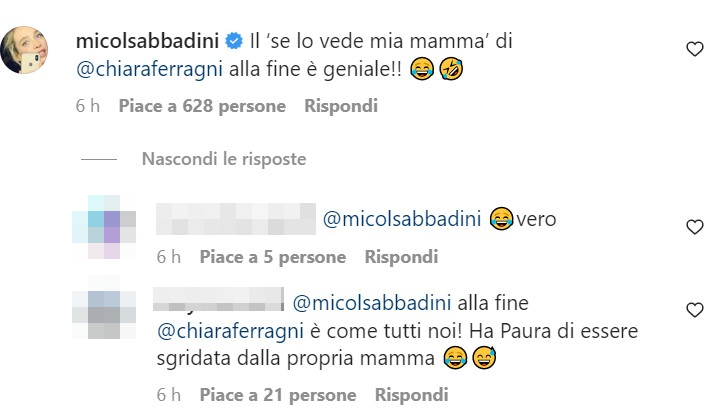Like micolsabbadini's comment with the heart
Image resolution: width=721 pixels, height=412 pixels.
(694, 49)
